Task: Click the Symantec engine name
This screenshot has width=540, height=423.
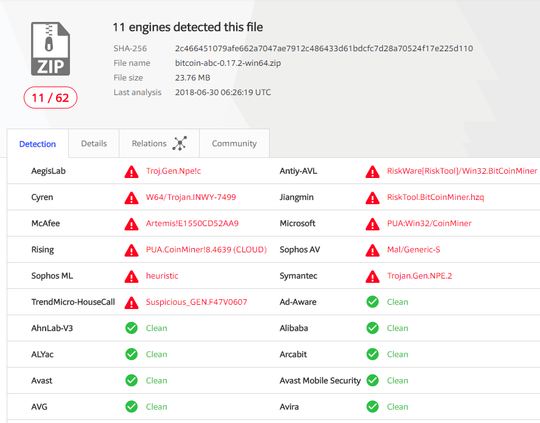Action: [298, 276]
